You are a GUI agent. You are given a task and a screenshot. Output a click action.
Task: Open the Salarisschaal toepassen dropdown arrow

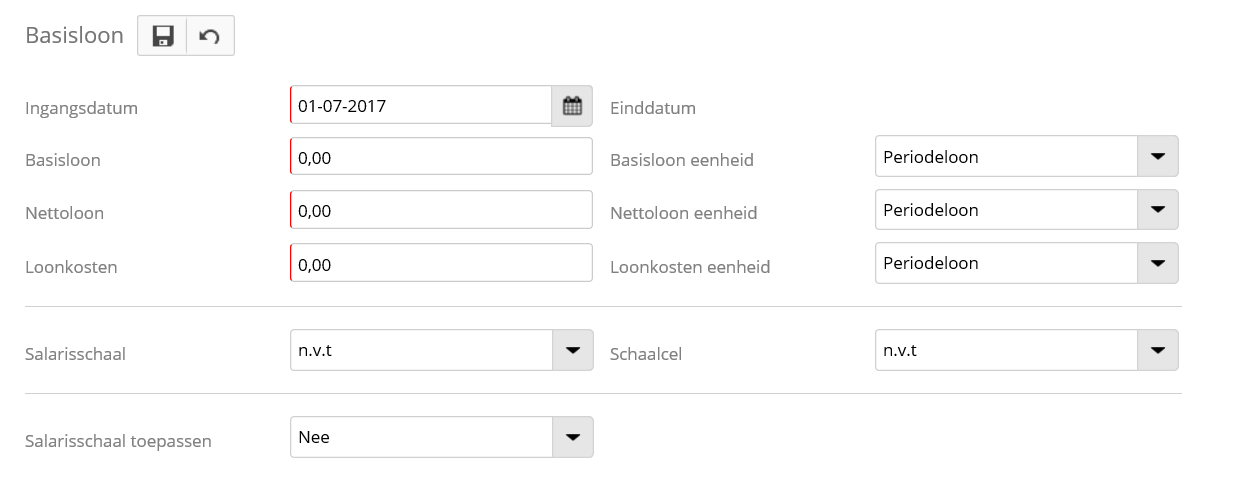(573, 437)
